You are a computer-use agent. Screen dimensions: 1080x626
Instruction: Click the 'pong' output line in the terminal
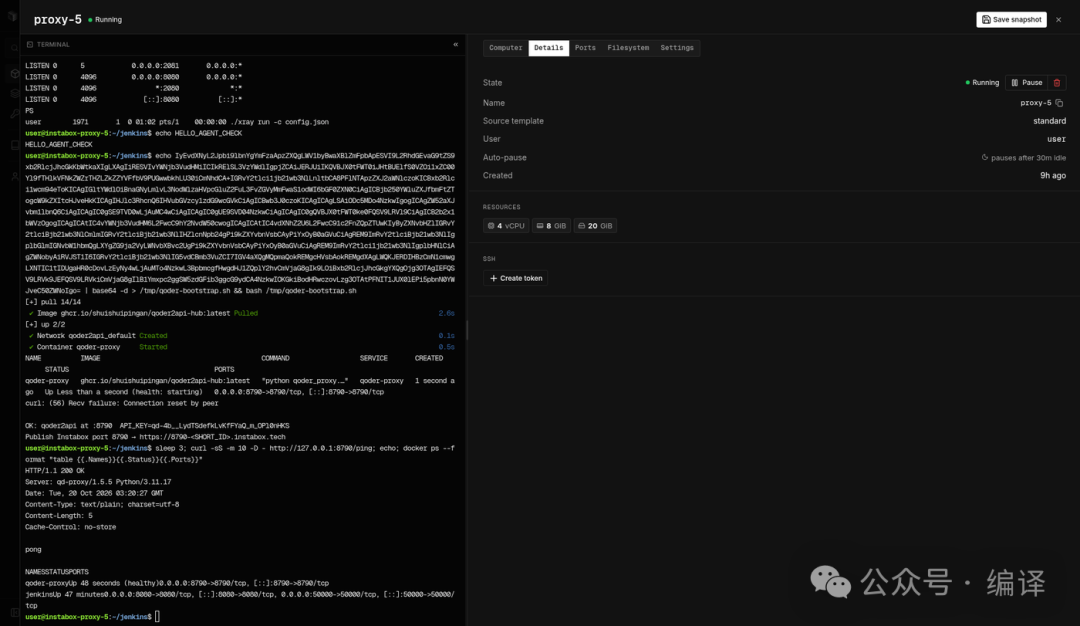tap(33, 550)
